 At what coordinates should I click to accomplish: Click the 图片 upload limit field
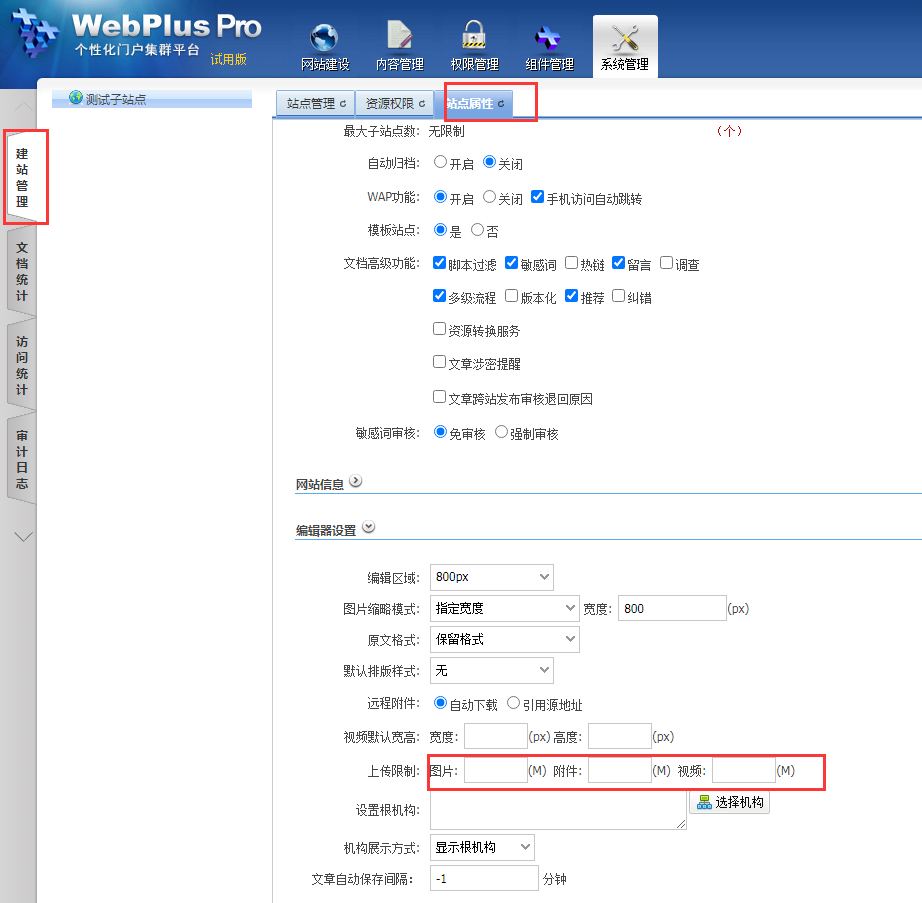(495, 770)
